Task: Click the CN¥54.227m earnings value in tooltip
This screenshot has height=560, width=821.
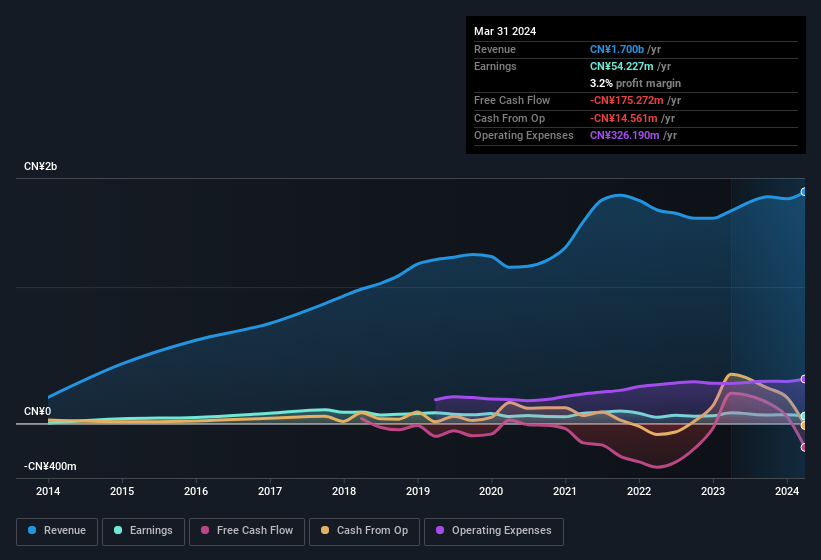Action: click(622, 66)
